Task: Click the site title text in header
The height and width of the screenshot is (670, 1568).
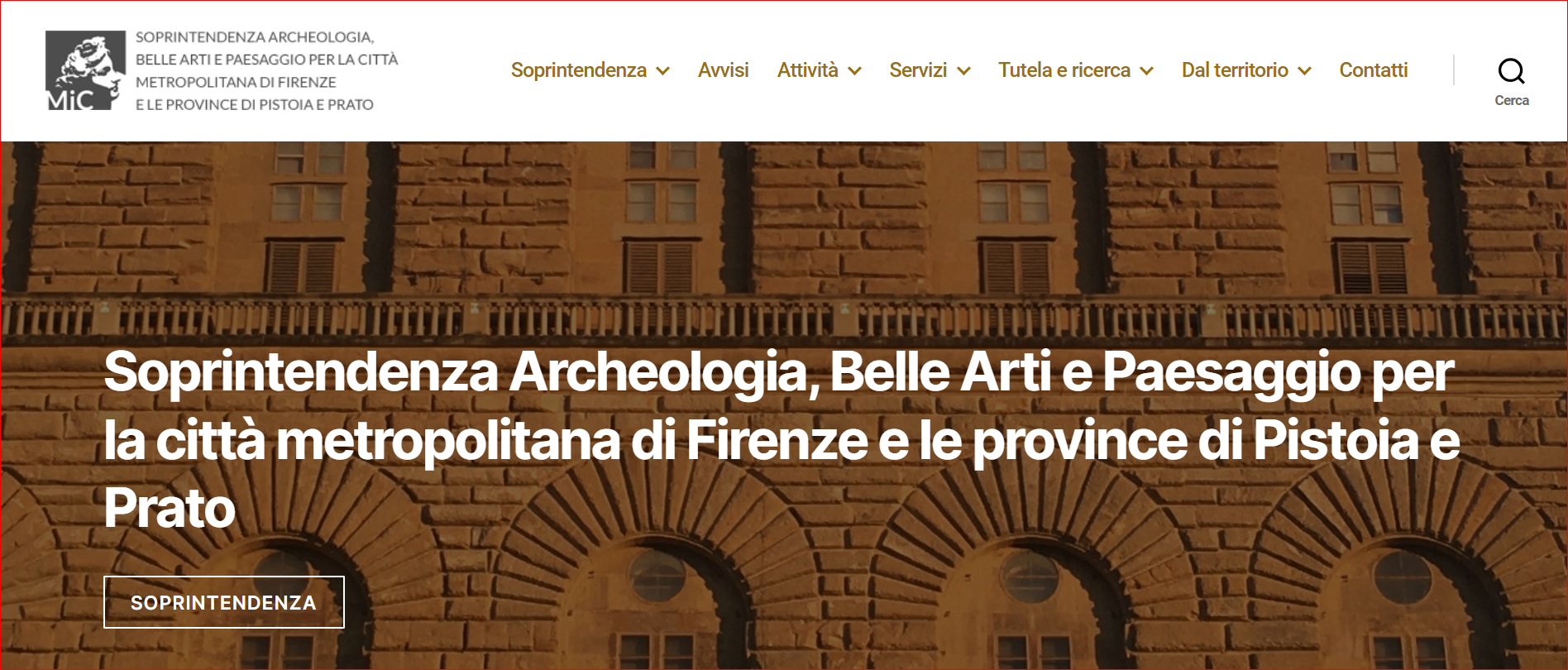Action: click(x=266, y=70)
